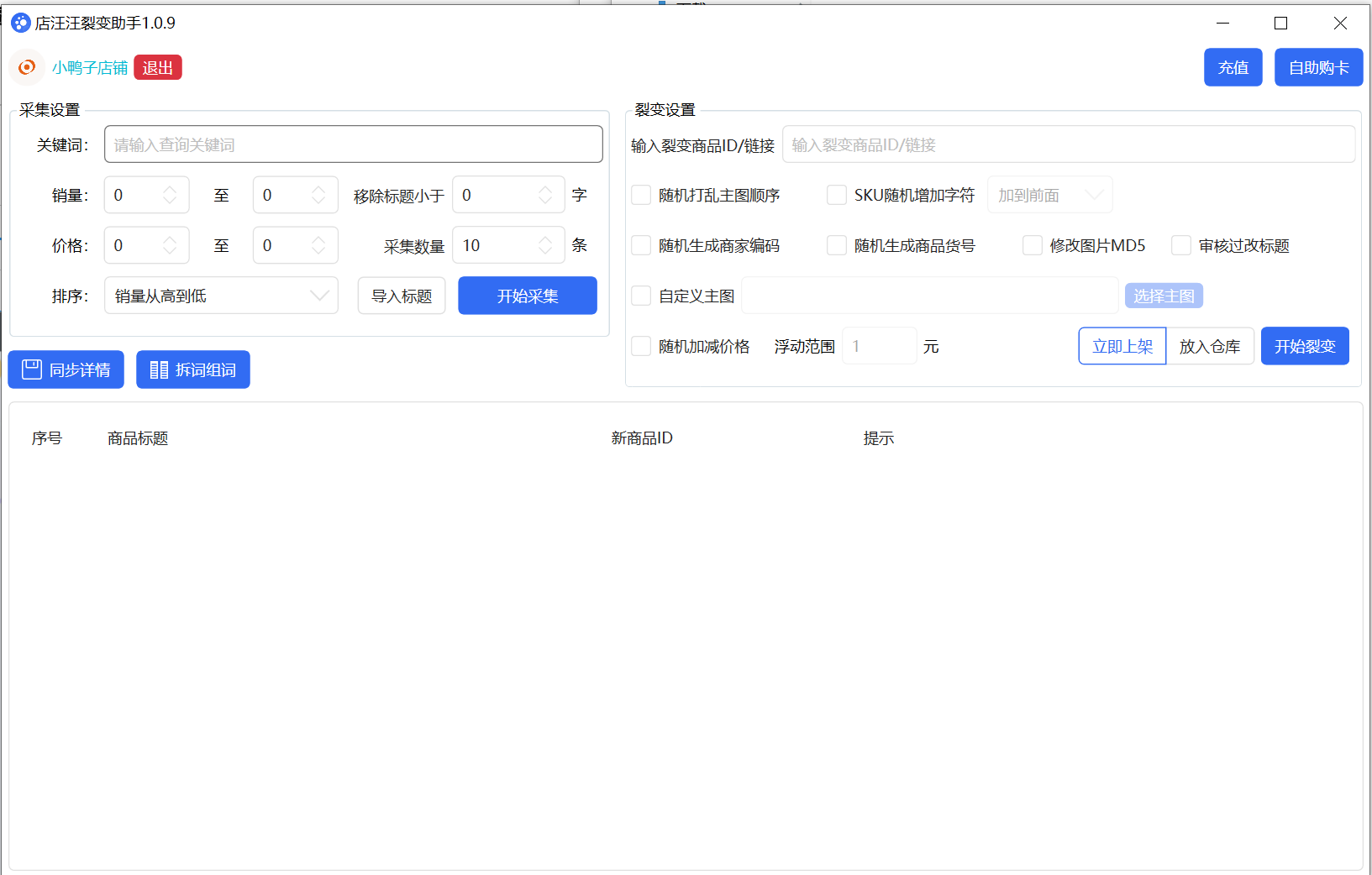Increase 采集数量 with the up stepper arrow
The image size is (1372, 875).
[547, 239]
